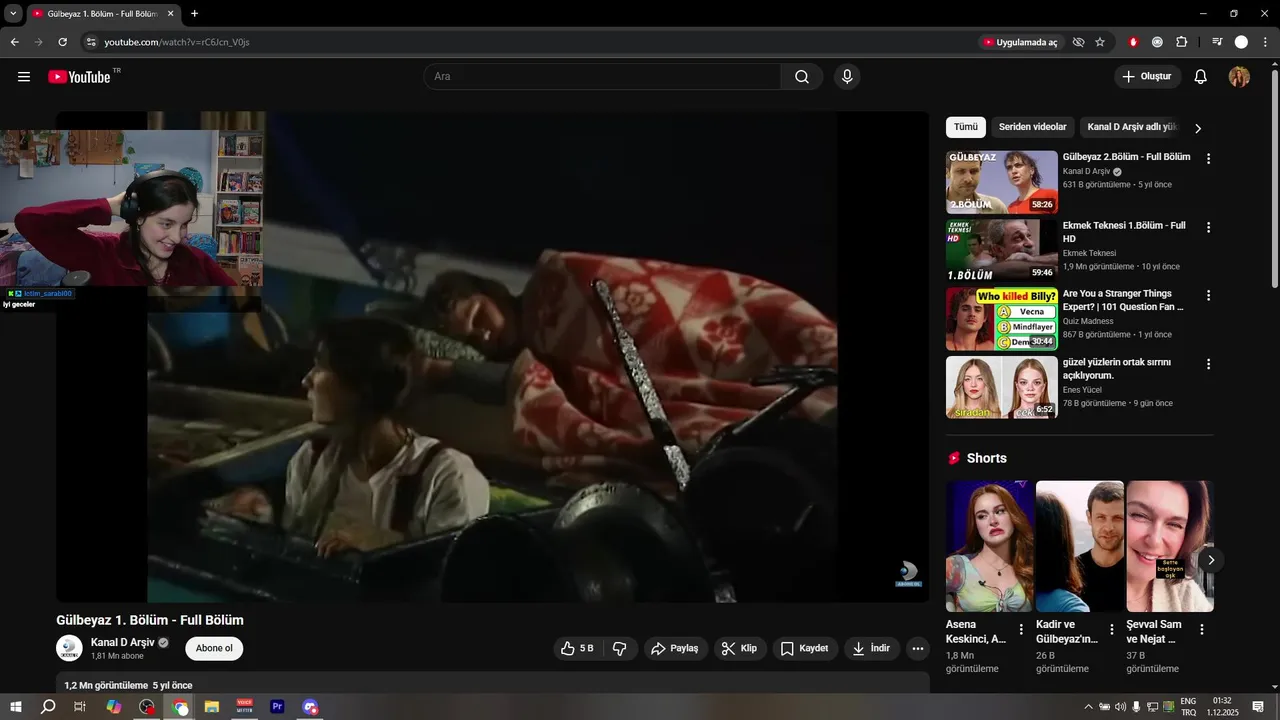This screenshot has height=720, width=1280.
Task: Go back in browser history
Action: coord(15,42)
